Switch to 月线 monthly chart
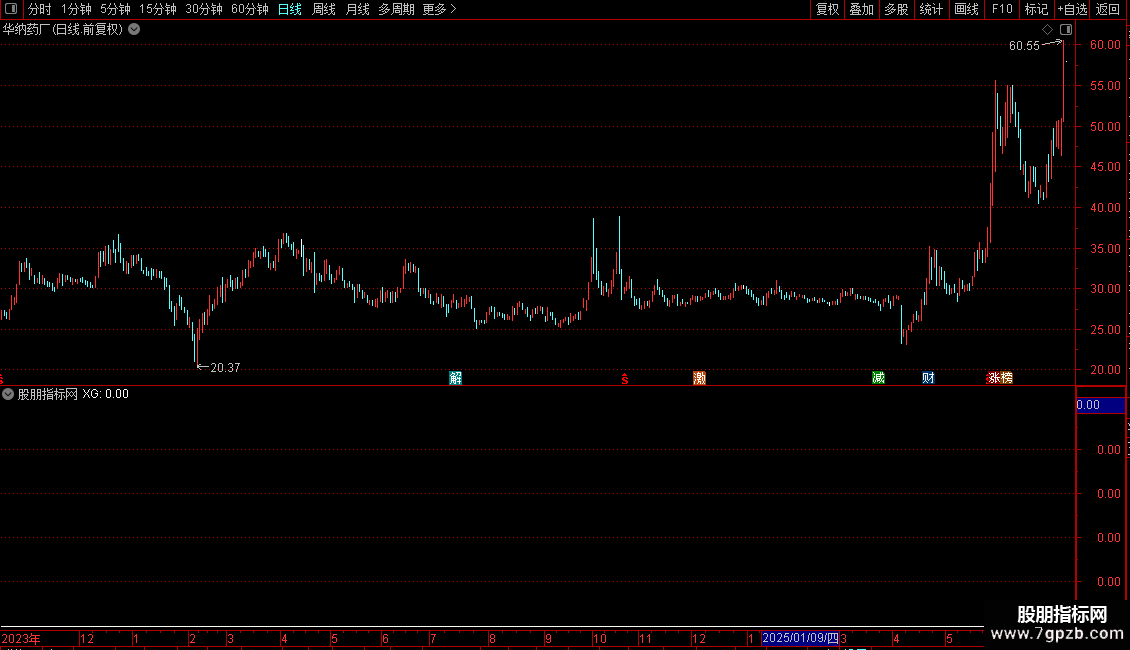 [x=357, y=9]
